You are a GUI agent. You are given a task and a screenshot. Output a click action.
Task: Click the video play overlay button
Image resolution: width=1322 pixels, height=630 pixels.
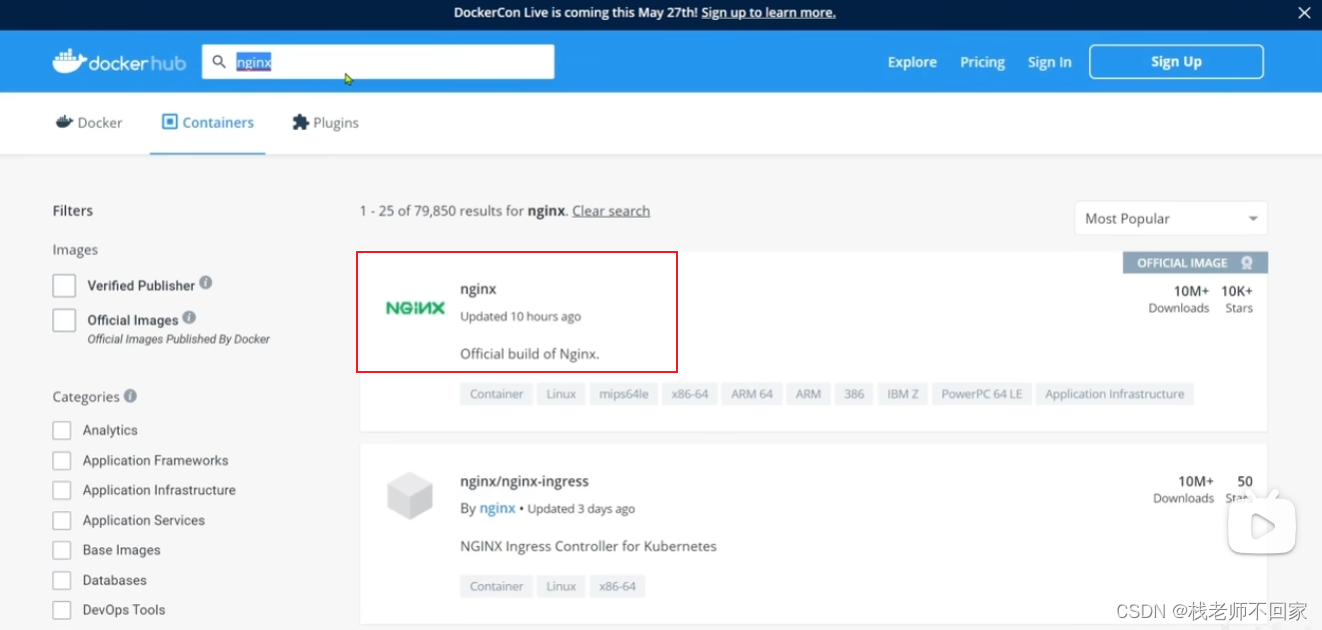click(x=1262, y=526)
